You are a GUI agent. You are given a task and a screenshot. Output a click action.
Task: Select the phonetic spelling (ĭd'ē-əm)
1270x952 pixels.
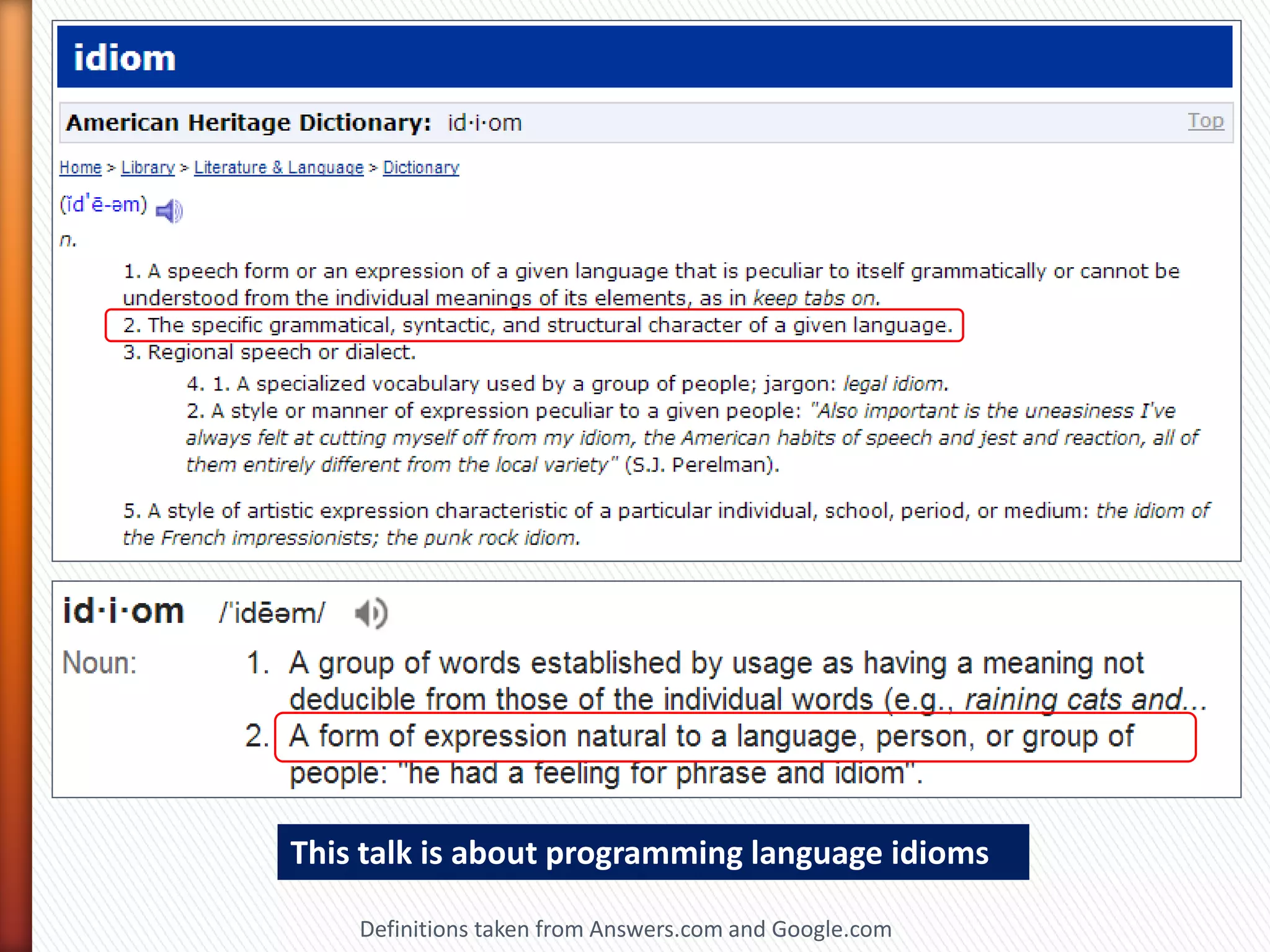(x=104, y=204)
